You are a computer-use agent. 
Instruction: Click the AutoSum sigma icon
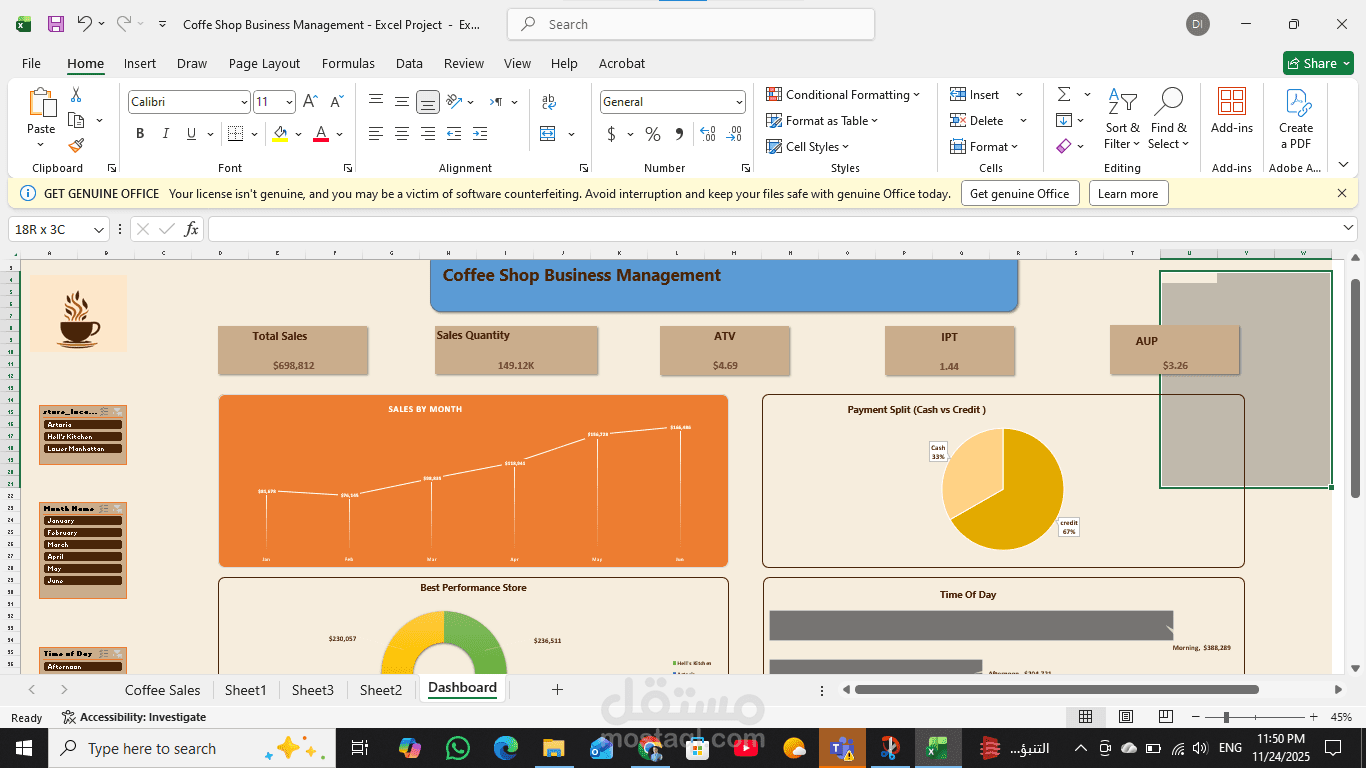1064,94
